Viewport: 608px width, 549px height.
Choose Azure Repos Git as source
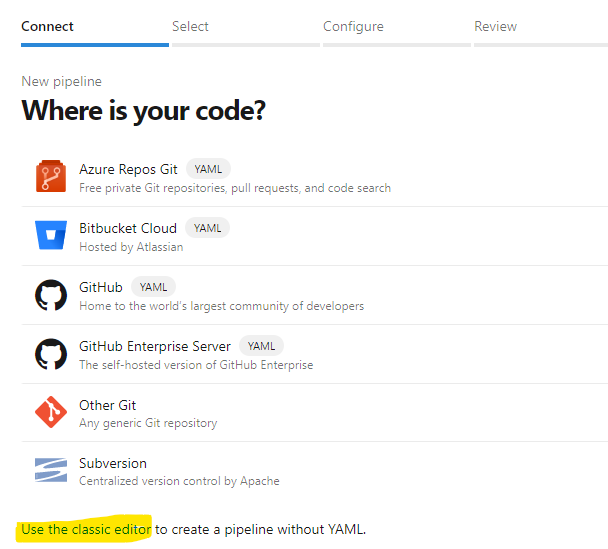click(315, 178)
